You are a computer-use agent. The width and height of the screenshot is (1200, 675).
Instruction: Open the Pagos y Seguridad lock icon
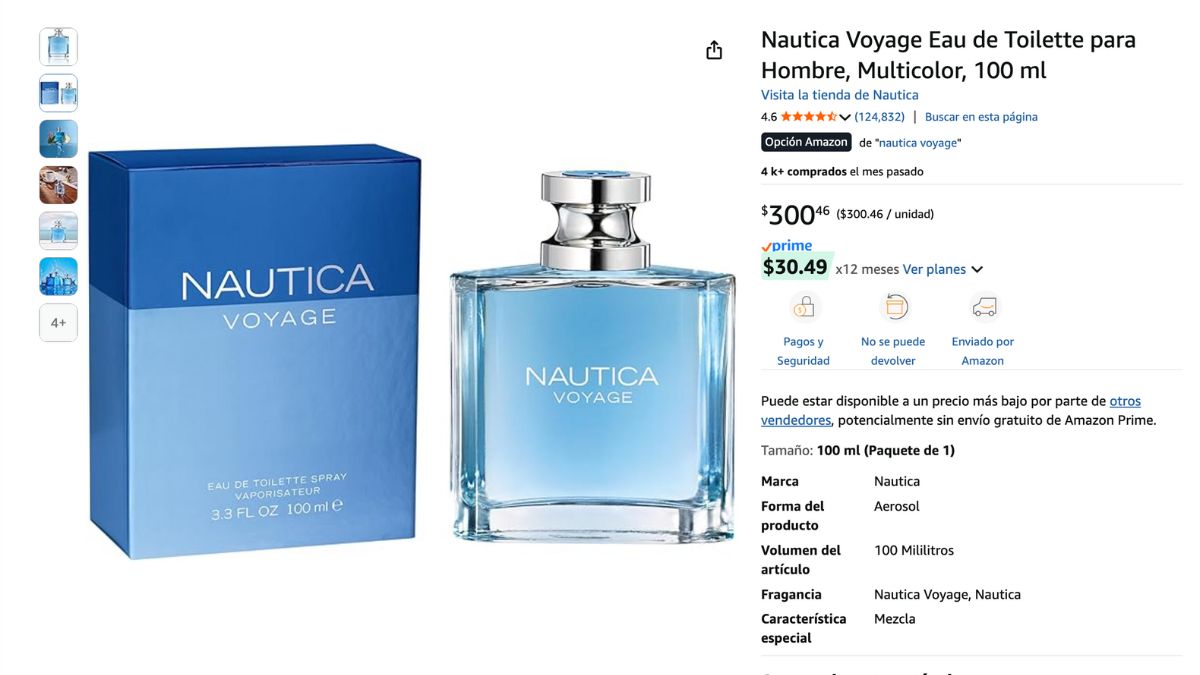pos(804,307)
